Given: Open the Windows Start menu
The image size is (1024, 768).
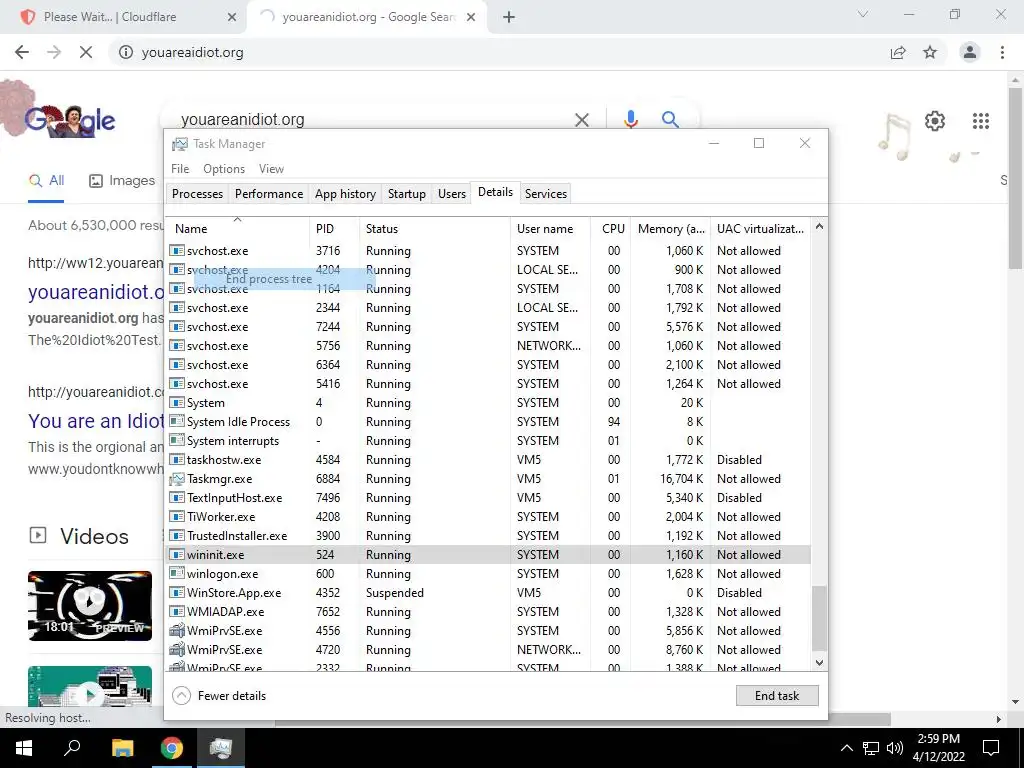Looking at the screenshot, I should coord(24,748).
